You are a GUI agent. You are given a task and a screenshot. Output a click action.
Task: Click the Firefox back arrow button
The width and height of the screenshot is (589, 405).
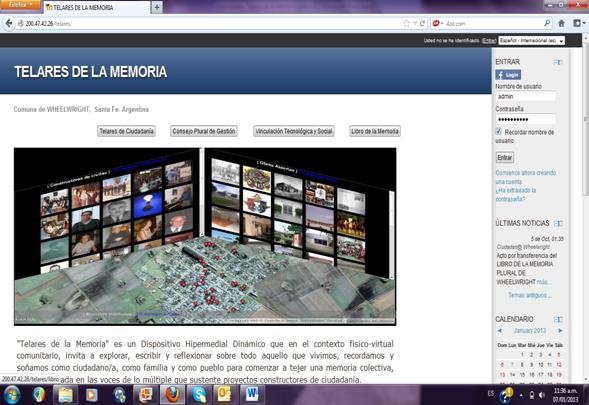[8, 23]
